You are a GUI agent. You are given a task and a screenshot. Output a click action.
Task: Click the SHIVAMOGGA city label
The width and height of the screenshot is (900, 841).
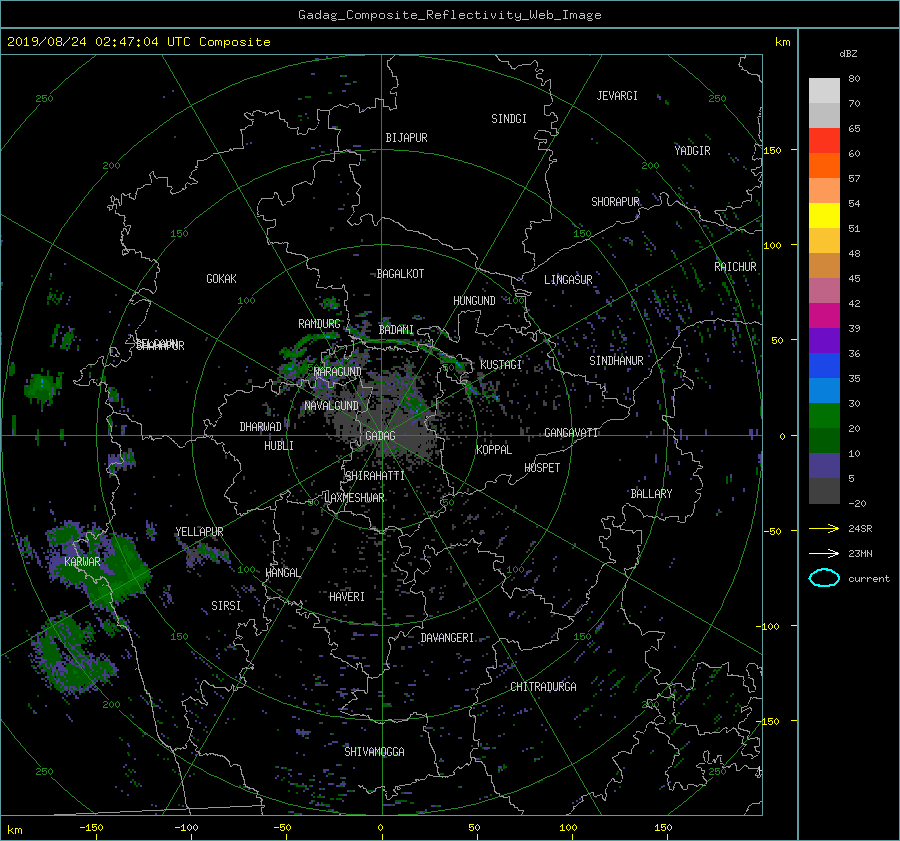tap(374, 751)
